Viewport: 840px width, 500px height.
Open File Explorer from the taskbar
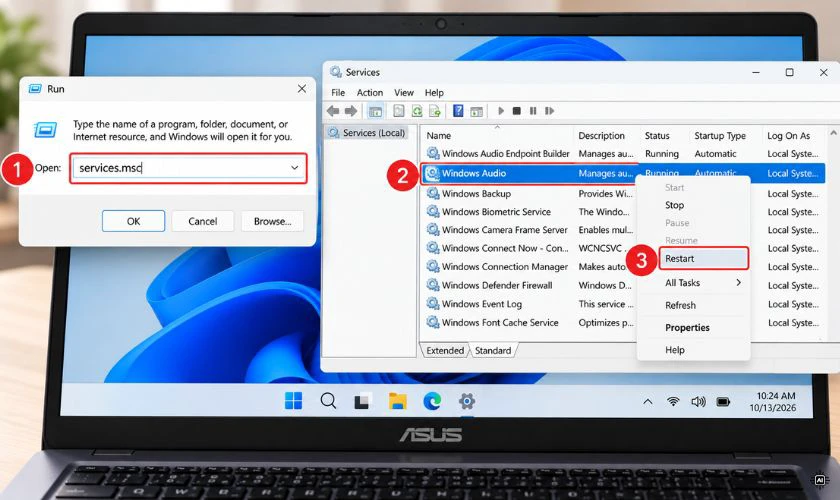(398, 401)
